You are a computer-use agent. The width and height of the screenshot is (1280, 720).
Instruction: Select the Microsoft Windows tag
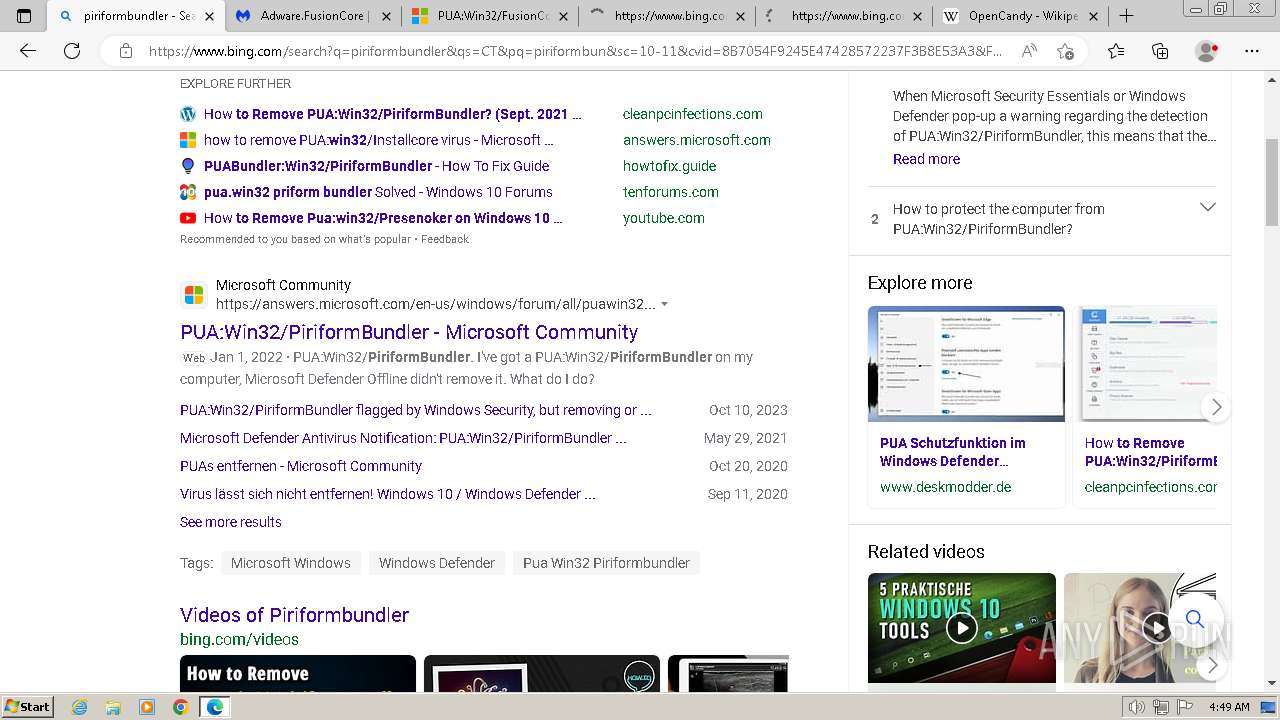pyautogui.click(x=290, y=563)
